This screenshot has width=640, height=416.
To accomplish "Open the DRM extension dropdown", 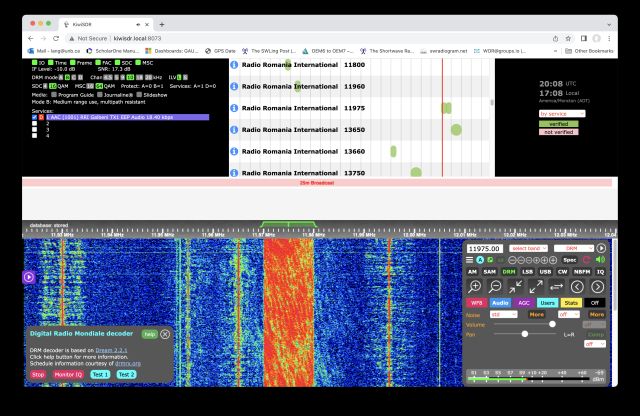I will point(573,248).
